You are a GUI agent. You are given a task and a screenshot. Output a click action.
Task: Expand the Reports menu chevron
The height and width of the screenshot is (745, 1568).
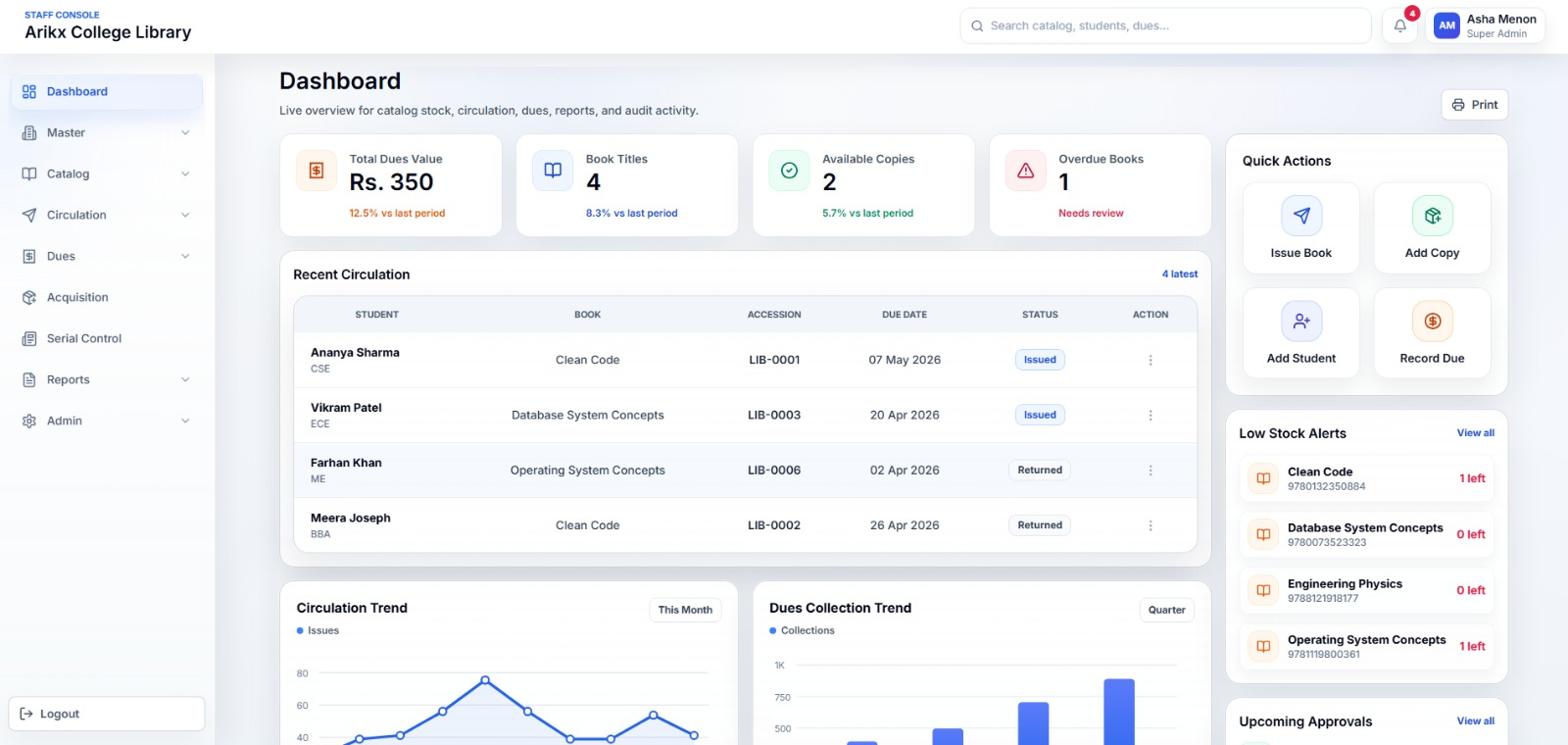(184, 380)
